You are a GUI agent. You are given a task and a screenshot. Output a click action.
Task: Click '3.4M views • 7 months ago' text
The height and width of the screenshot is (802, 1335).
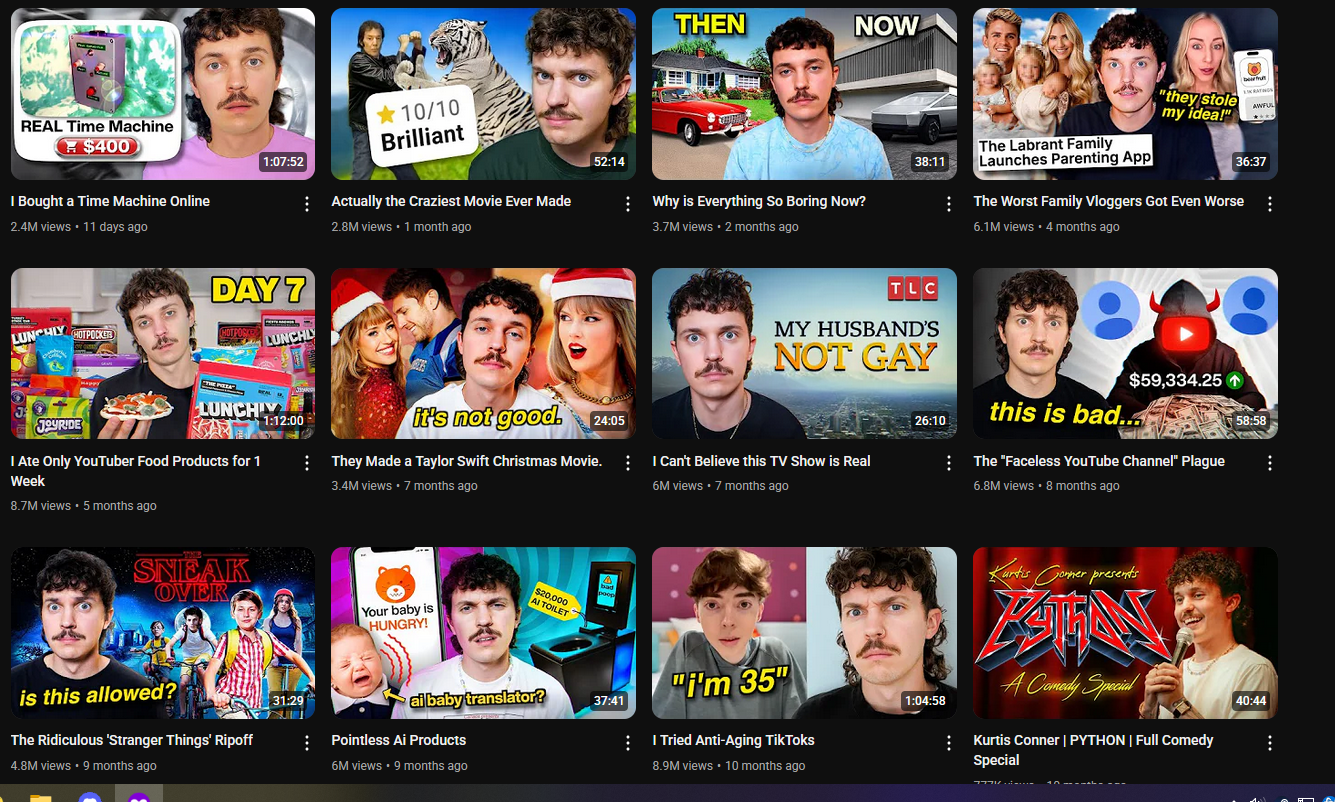(x=405, y=486)
